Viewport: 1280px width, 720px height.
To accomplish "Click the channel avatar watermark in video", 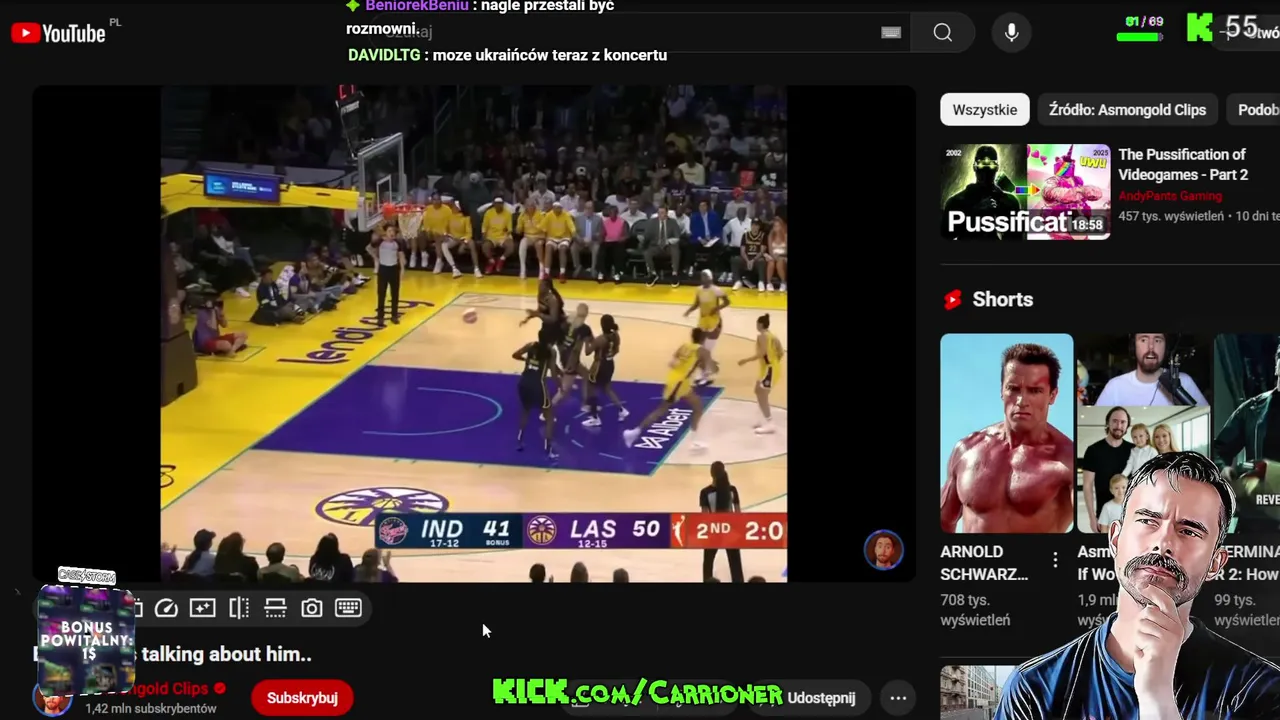I will point(883,550).
